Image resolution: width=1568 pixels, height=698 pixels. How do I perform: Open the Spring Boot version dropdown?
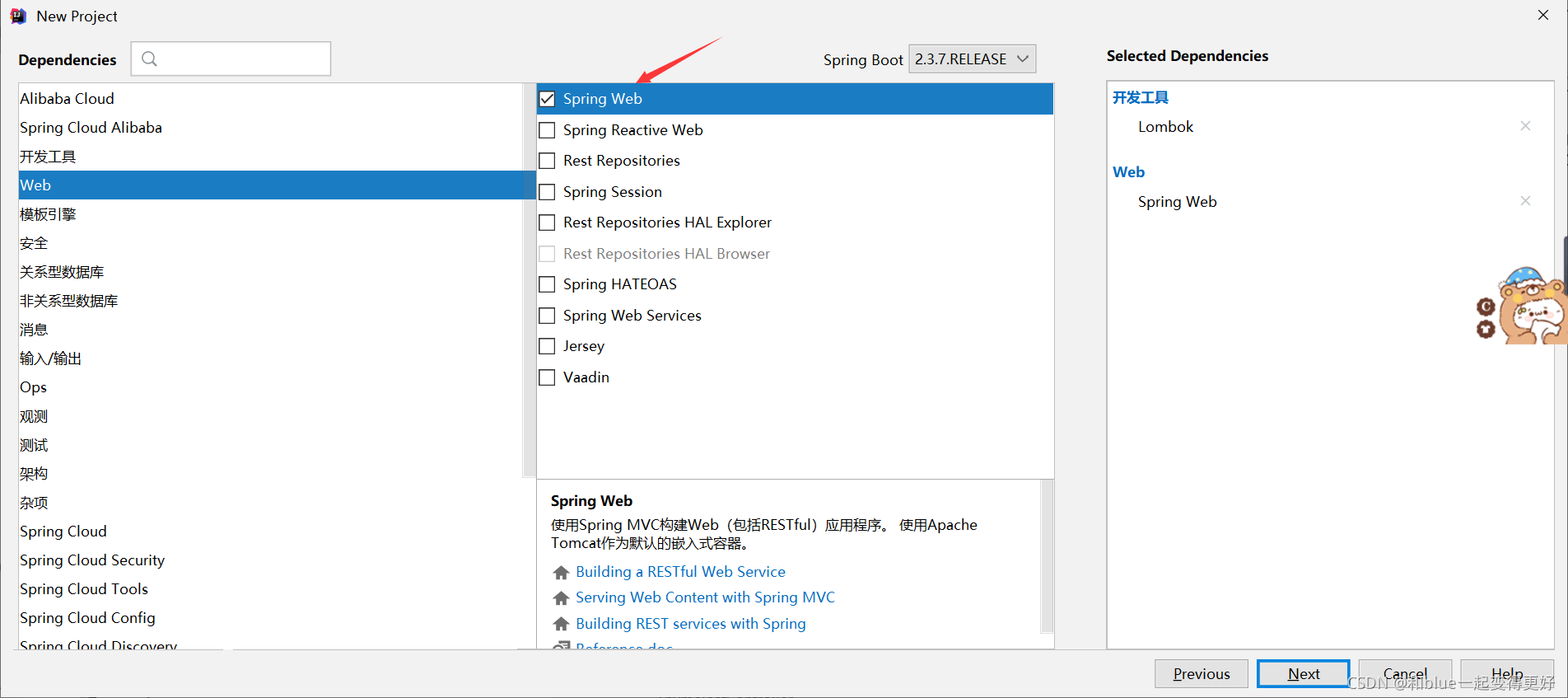tap(972, 59)
